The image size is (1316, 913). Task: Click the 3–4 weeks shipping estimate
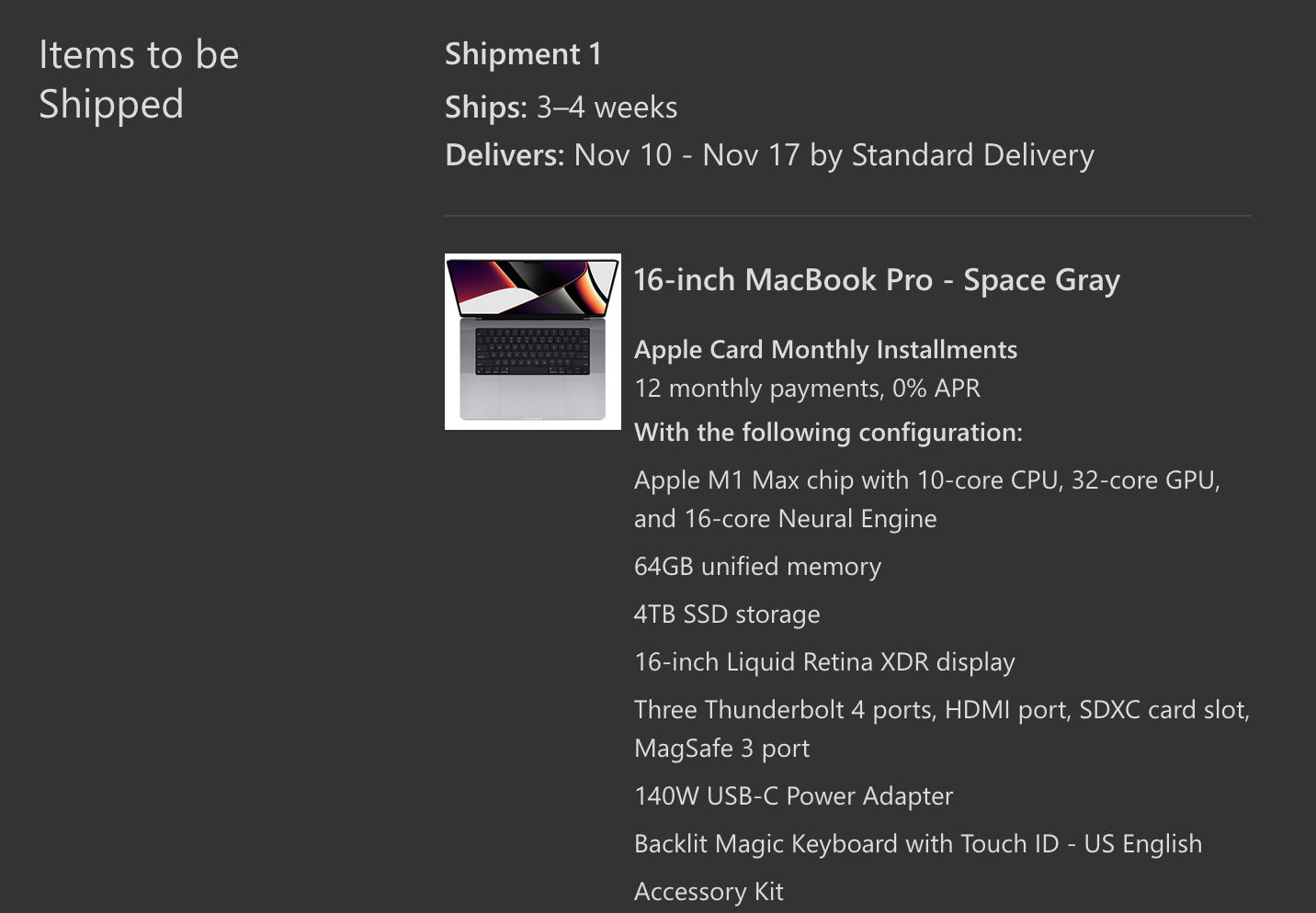click(607, 107)
